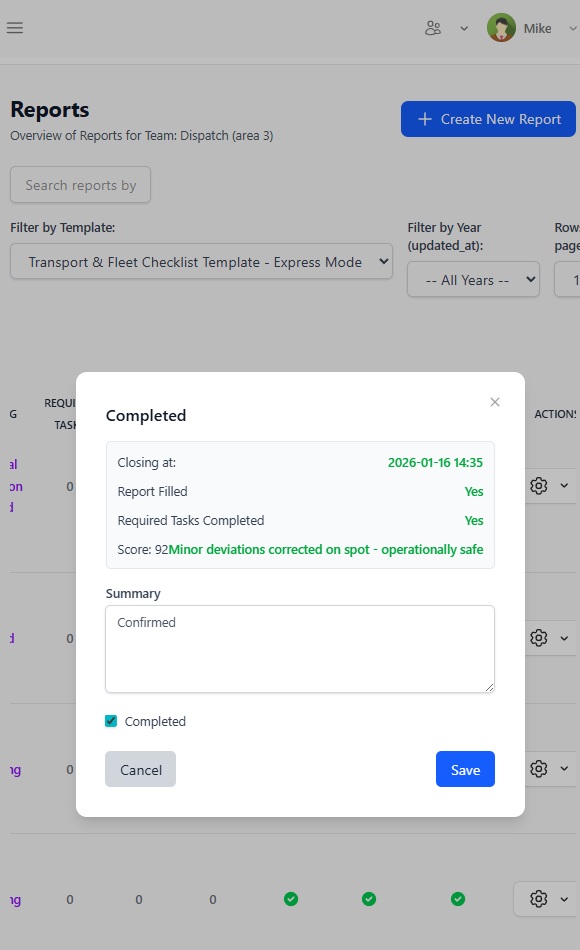Click the first row's gear actions icon
Image resolution: width=580 pixels, height=950 pixels.
[539, 485]
